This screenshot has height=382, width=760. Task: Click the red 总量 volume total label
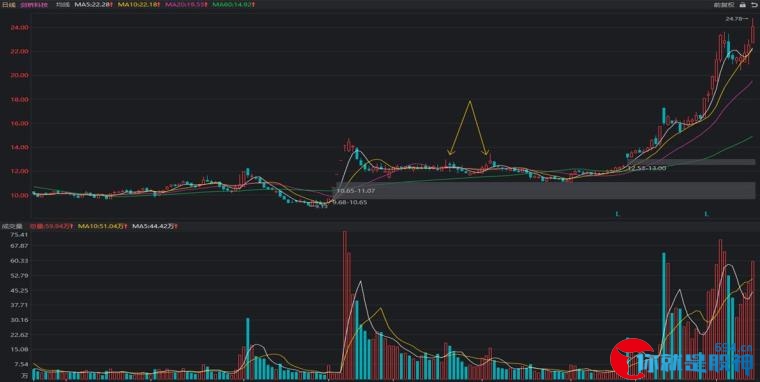(x=51, y=226)
